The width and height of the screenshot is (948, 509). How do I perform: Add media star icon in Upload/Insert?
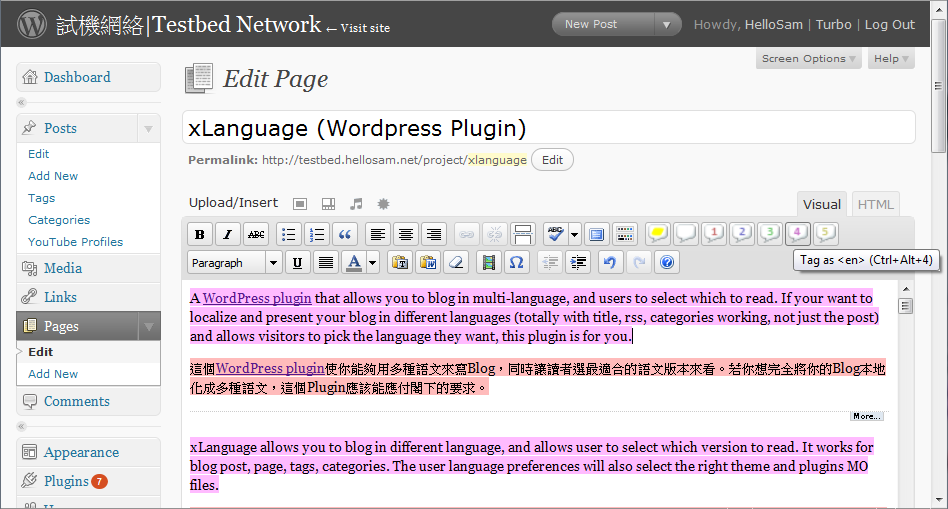coord(383,204)
